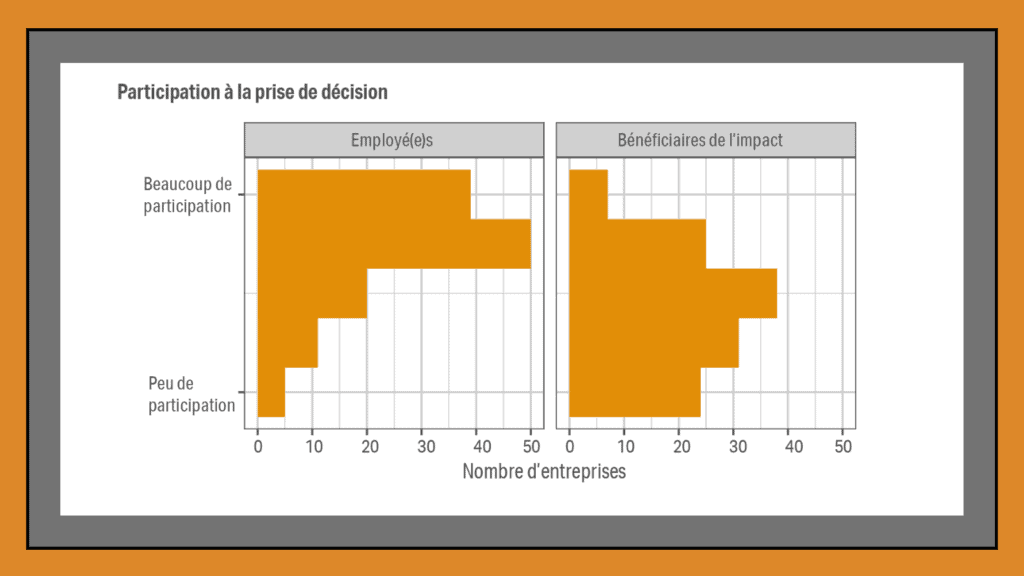The width and height of the screenshot is (1024, 576).
Task: Pick the Employé(e)s bar ending at 20
Action: coord(312,293)
